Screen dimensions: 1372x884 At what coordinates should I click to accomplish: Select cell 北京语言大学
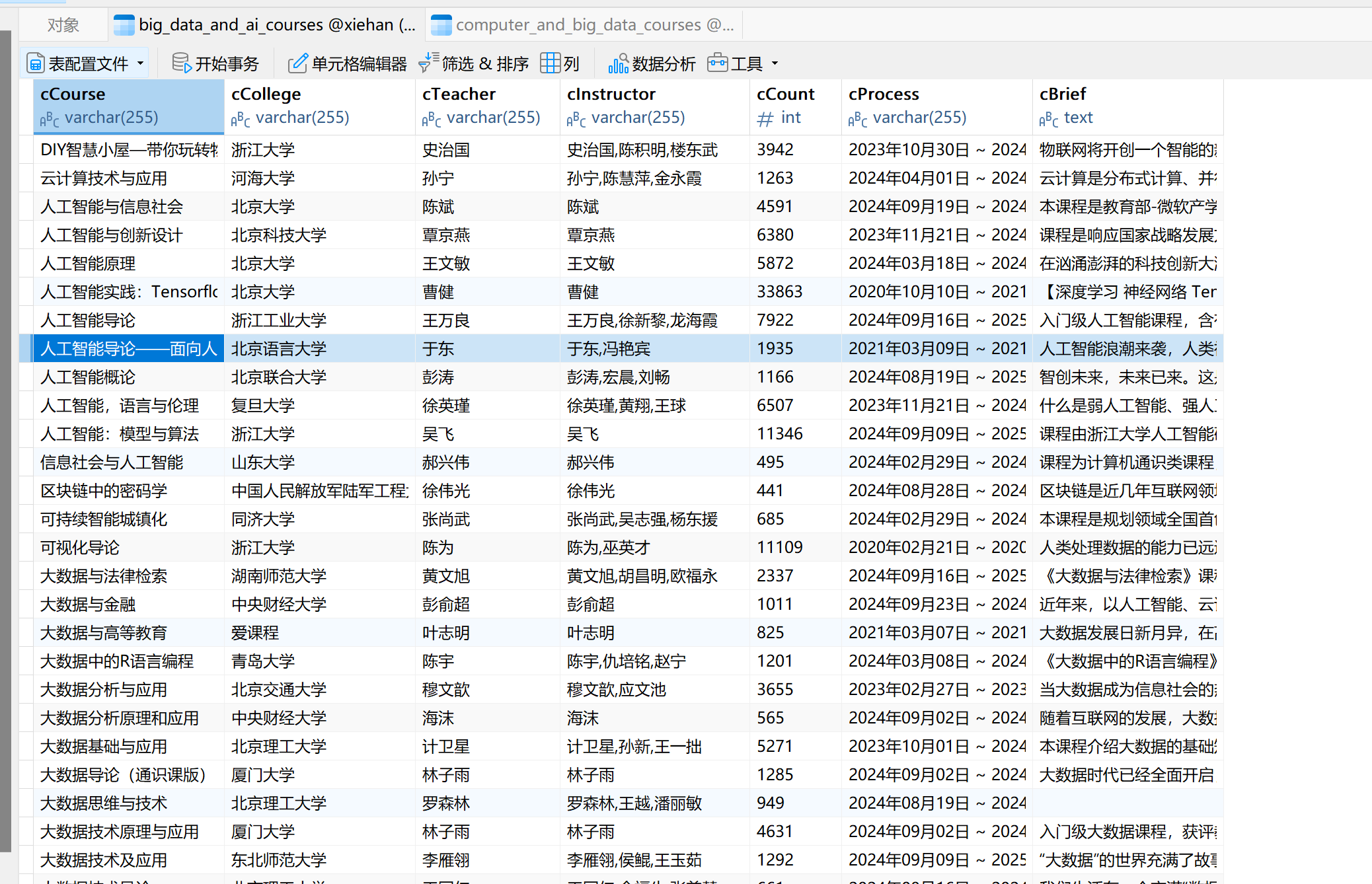320,349
